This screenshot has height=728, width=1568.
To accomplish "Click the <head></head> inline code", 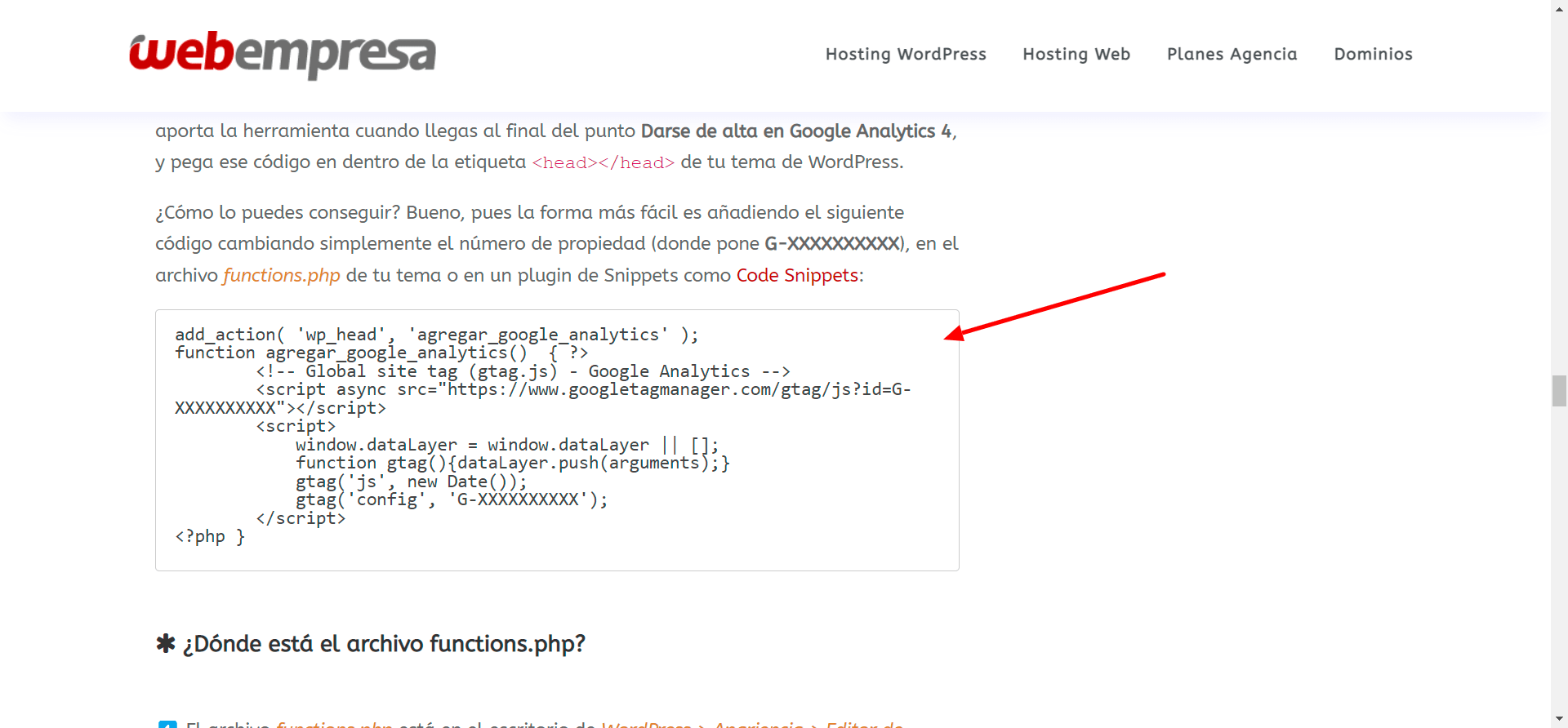I will (x=604, y=162).
